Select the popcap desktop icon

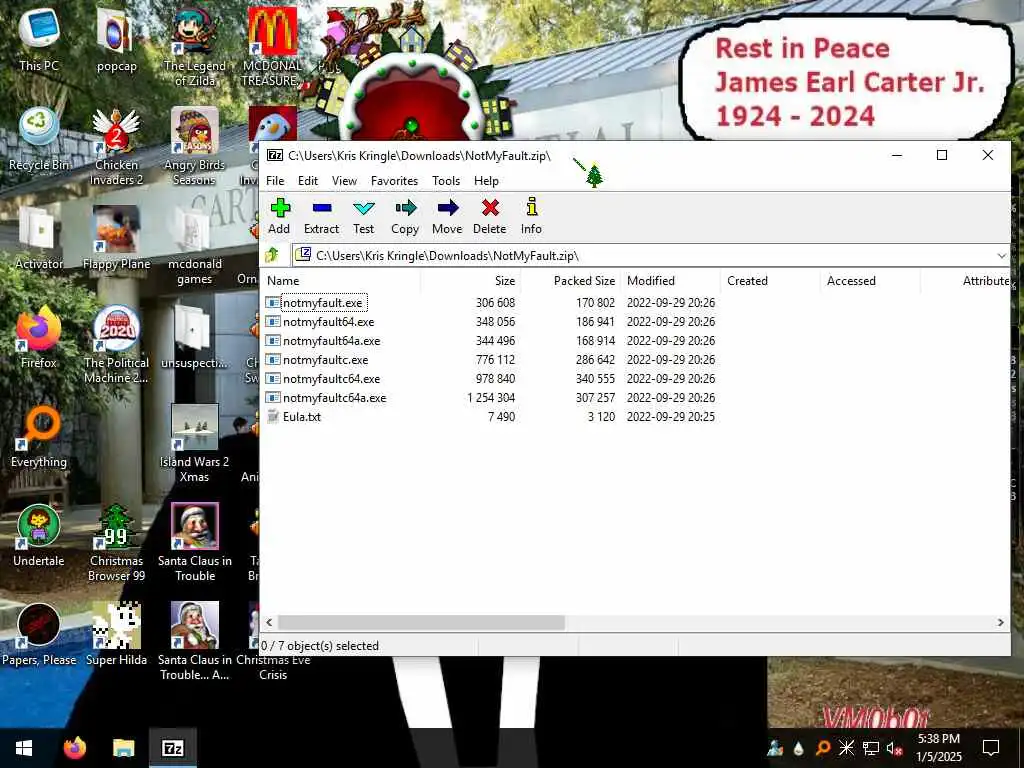116,39
